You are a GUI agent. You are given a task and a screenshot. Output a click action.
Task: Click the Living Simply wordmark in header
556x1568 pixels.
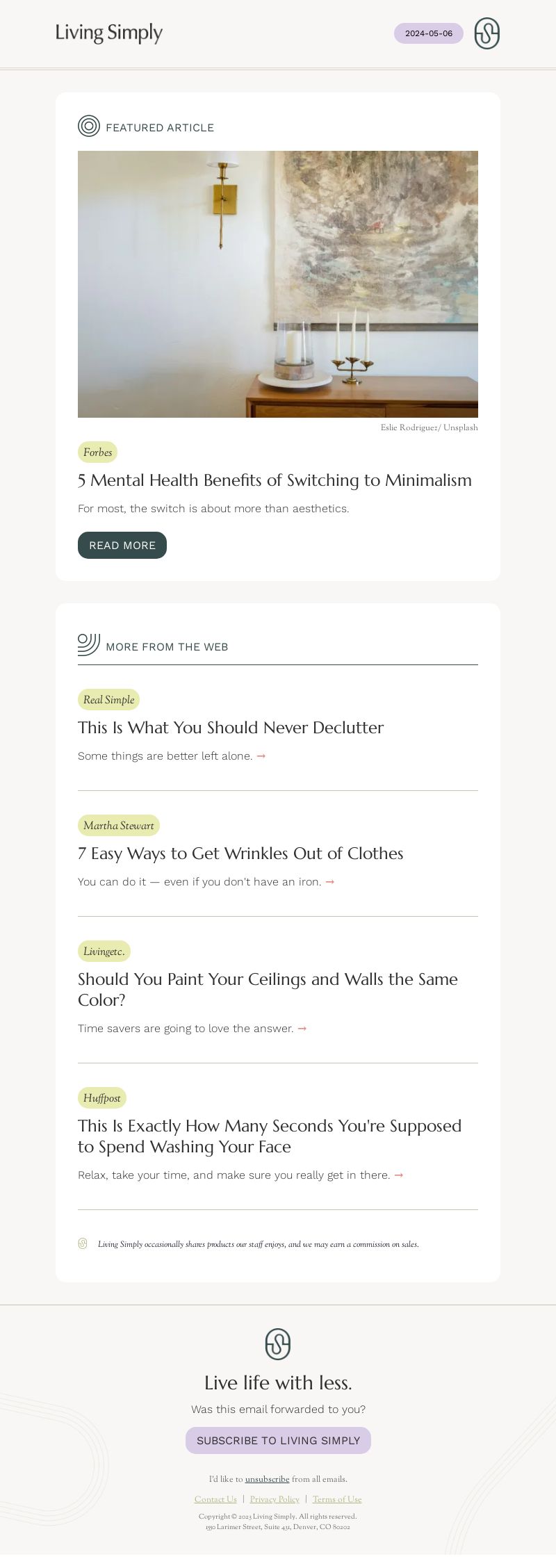(x=109, y=33)
